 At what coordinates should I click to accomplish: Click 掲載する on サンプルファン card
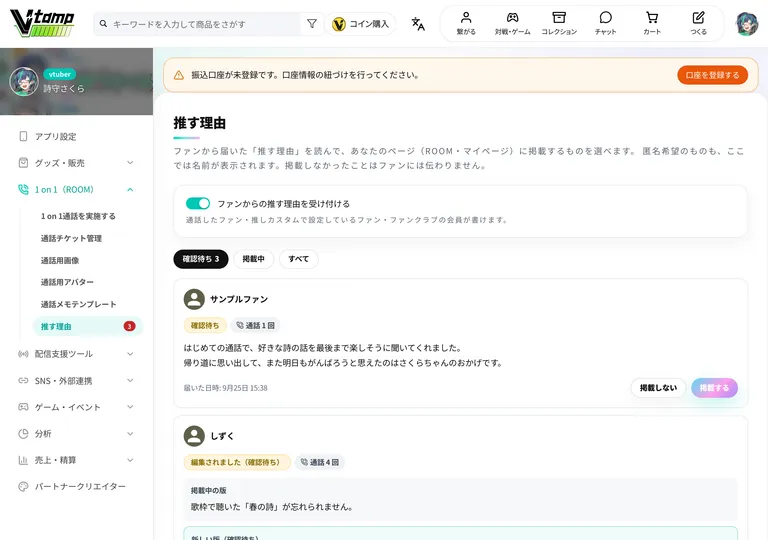[714, 388]
